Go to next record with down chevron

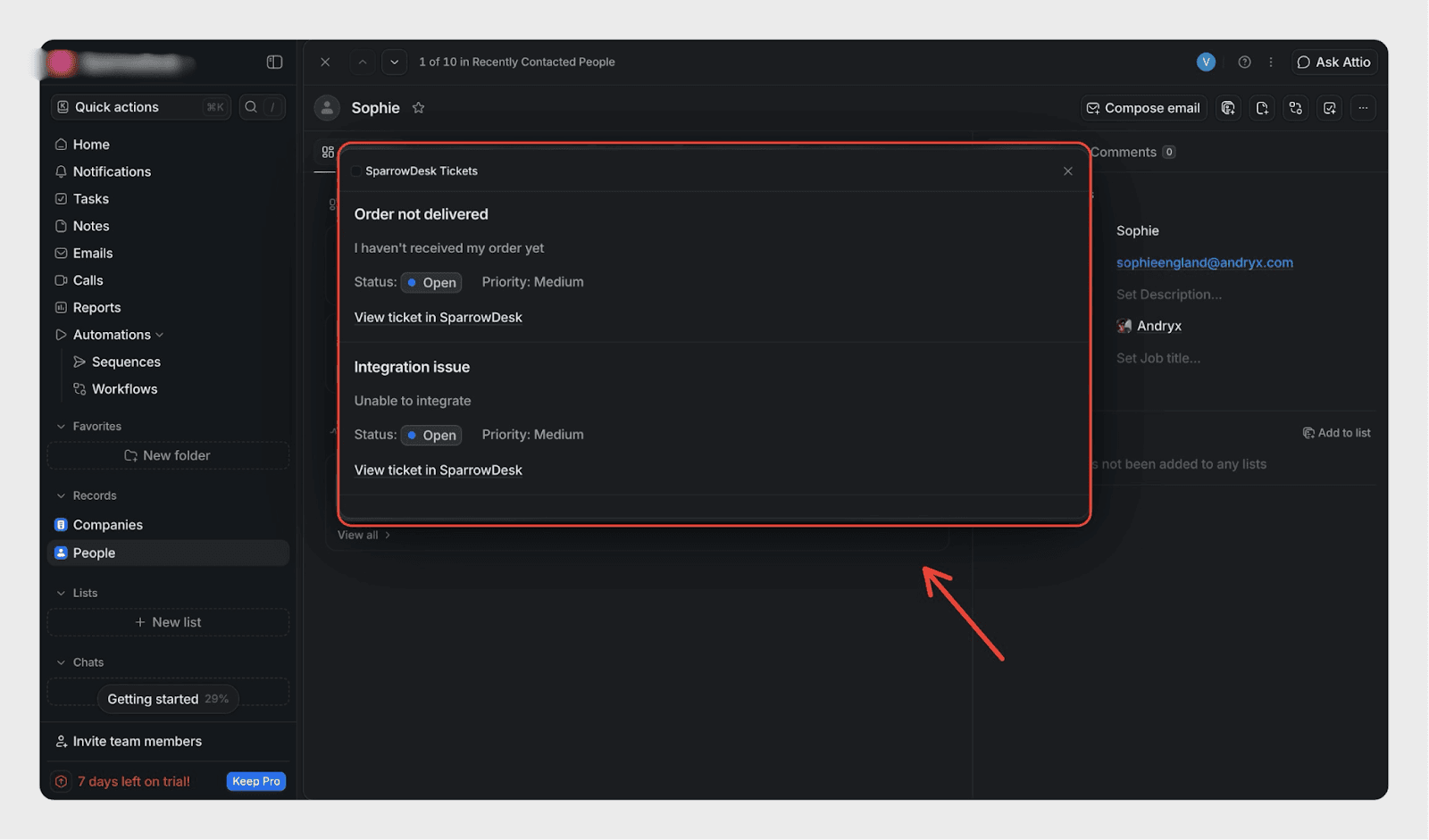pos(394,62)
